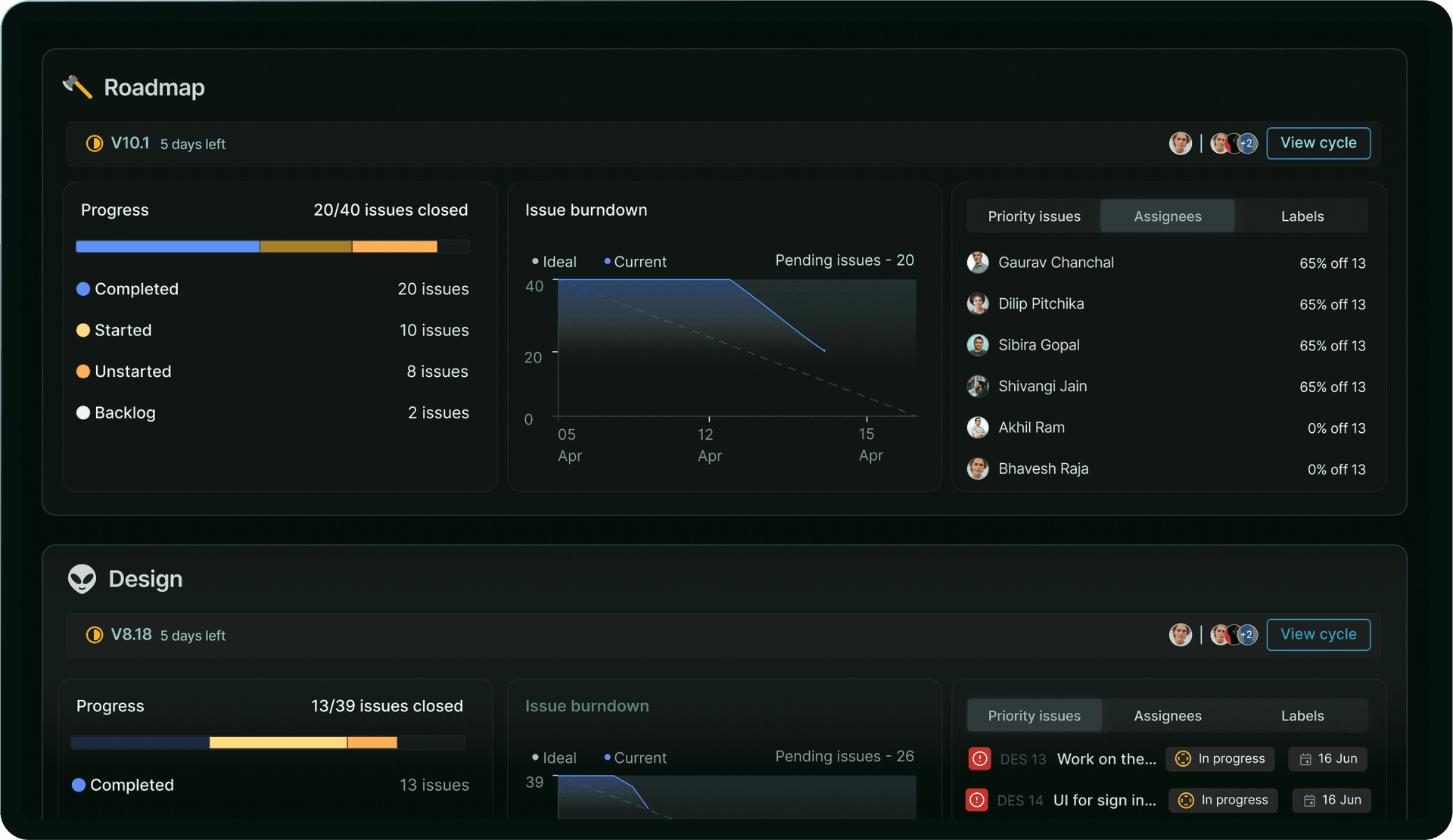Click the V8.18 half-circle cycle status icon
The height and width of the screenshot is (840, 1453).
[x=95, y=635]
